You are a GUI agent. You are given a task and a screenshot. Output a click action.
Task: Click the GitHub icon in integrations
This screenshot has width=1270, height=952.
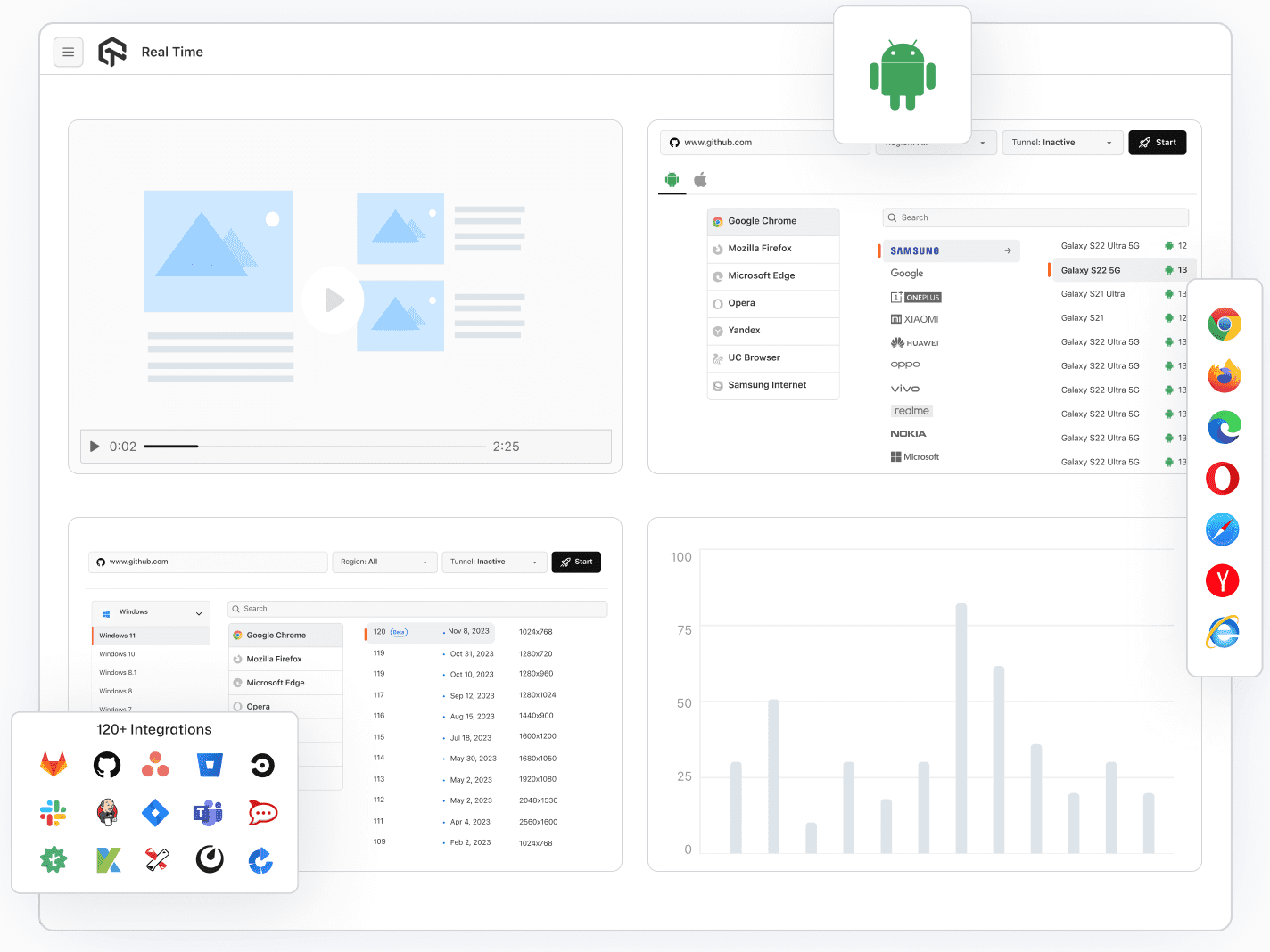[107, 765]
